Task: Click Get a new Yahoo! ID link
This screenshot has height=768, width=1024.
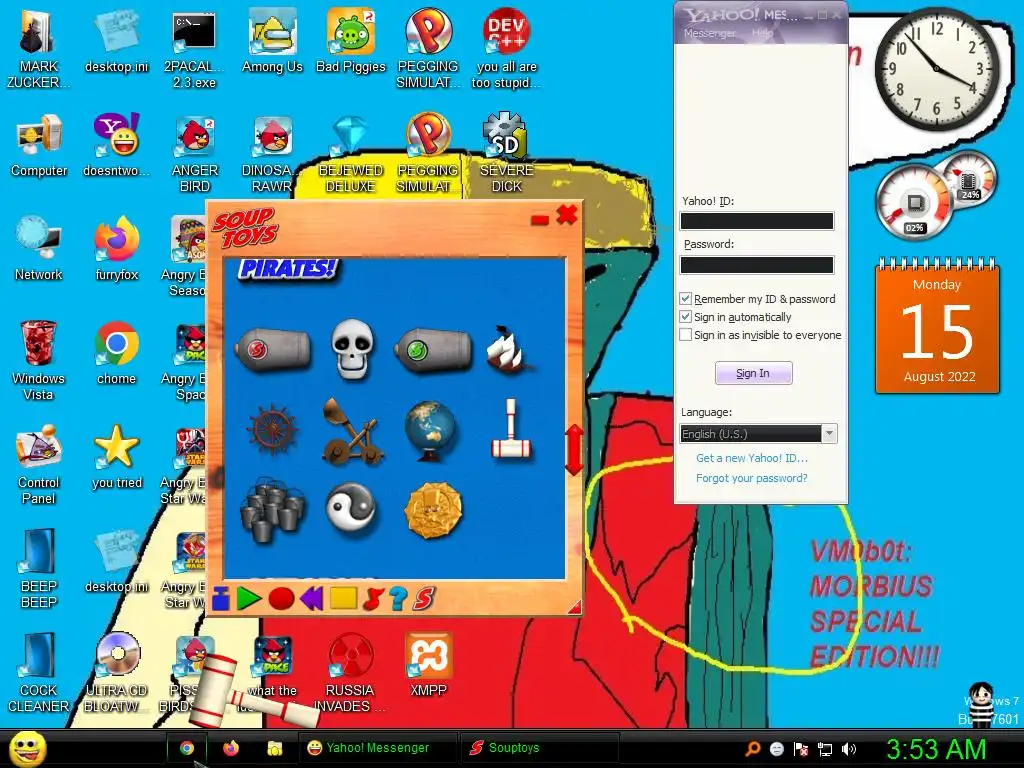Action: 752,458
